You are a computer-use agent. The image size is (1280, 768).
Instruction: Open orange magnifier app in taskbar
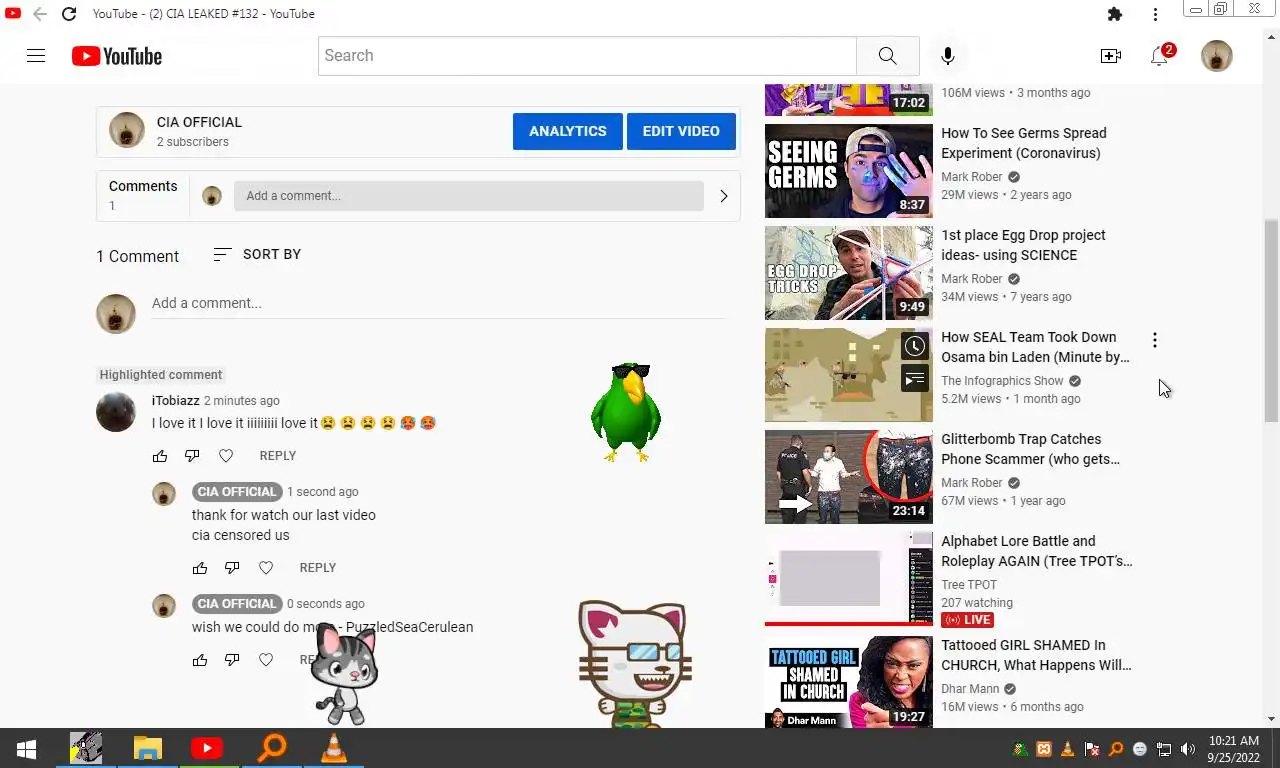(x=272, y=749)
